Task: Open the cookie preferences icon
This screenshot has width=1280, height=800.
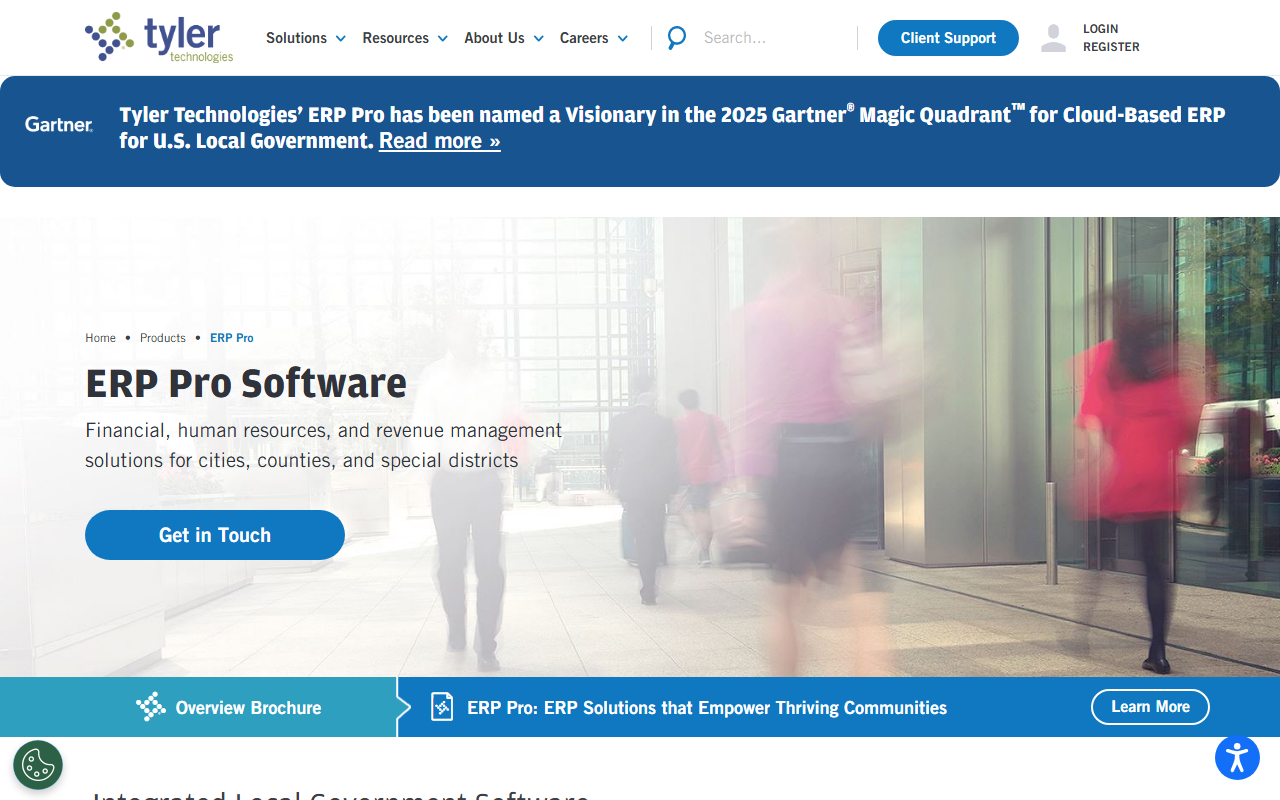Action: [x=38, y=765]
